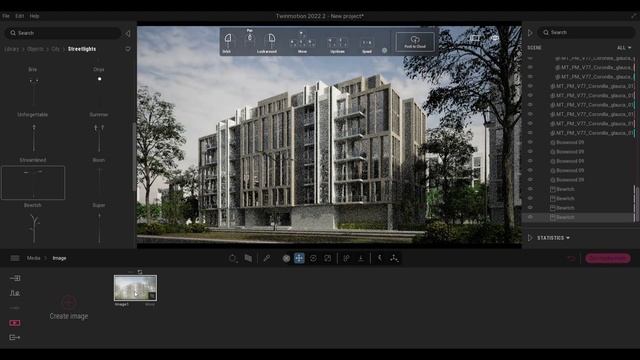Select the Image1 thumbnail
The height and width of the screenshot is (360, 640).
point(135,288)
